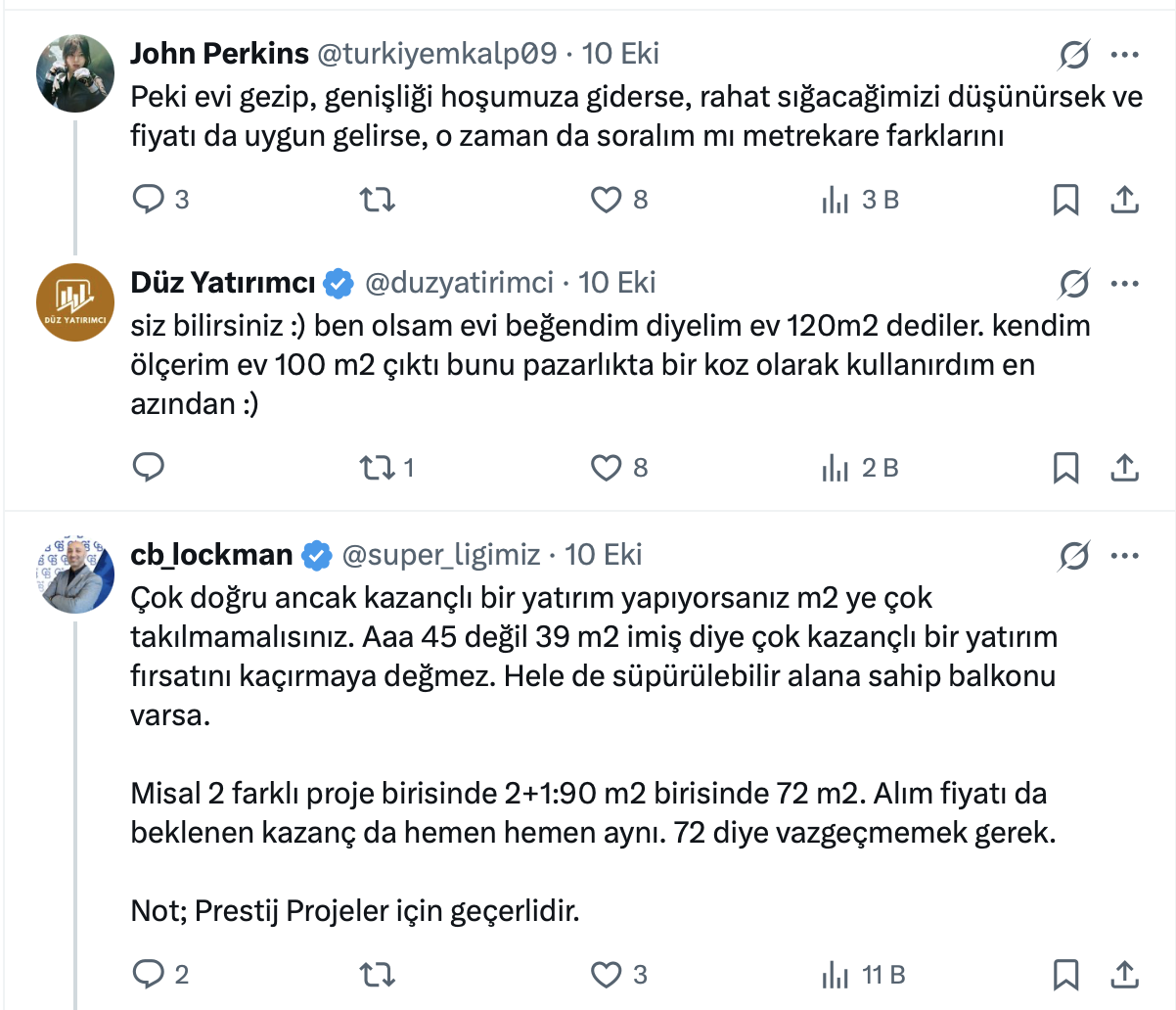Image resolution: width=1176 pixels, height=1010 pixels.
Task: Open Grok icon on John Perkins' tweet
Action: [x=1073, y=55]
